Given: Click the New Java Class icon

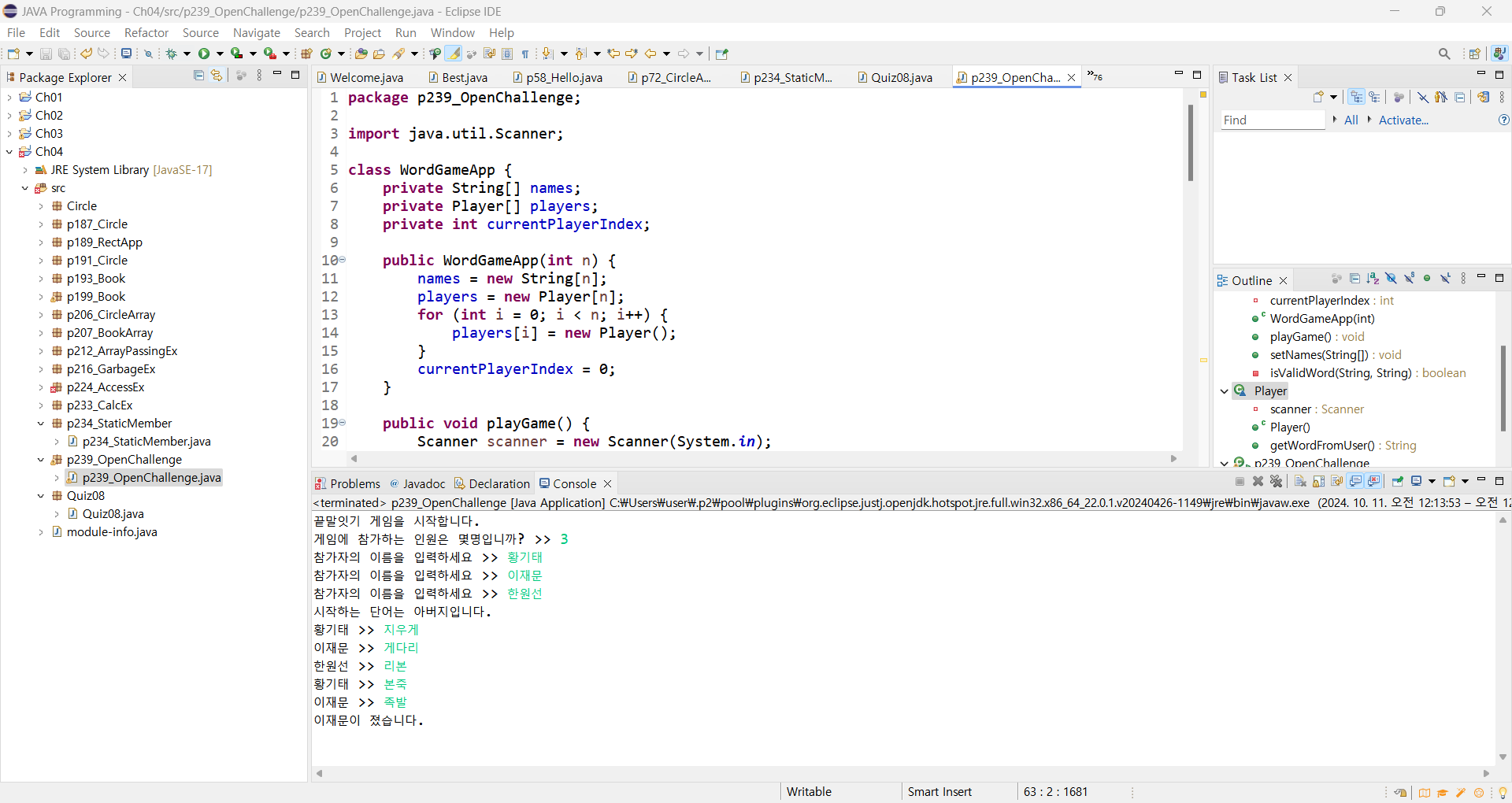Looking at the screenshot, I should click(326, 54).
